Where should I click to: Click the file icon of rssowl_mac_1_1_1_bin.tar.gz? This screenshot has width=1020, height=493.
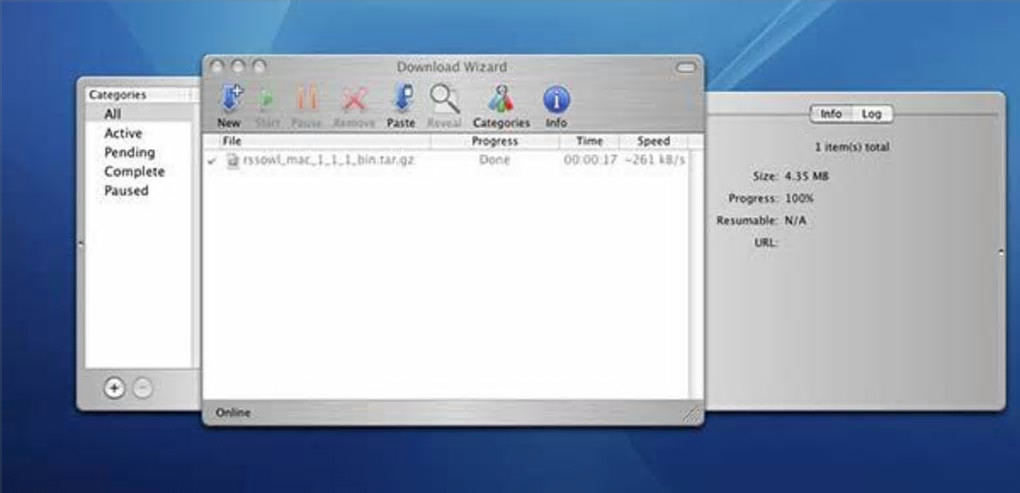point(232,160)
